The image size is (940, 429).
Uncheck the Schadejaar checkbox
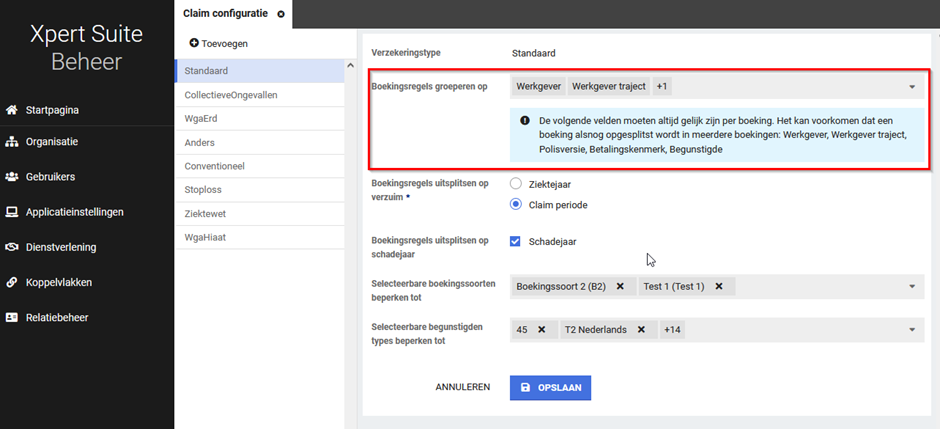tap(516, 241)
